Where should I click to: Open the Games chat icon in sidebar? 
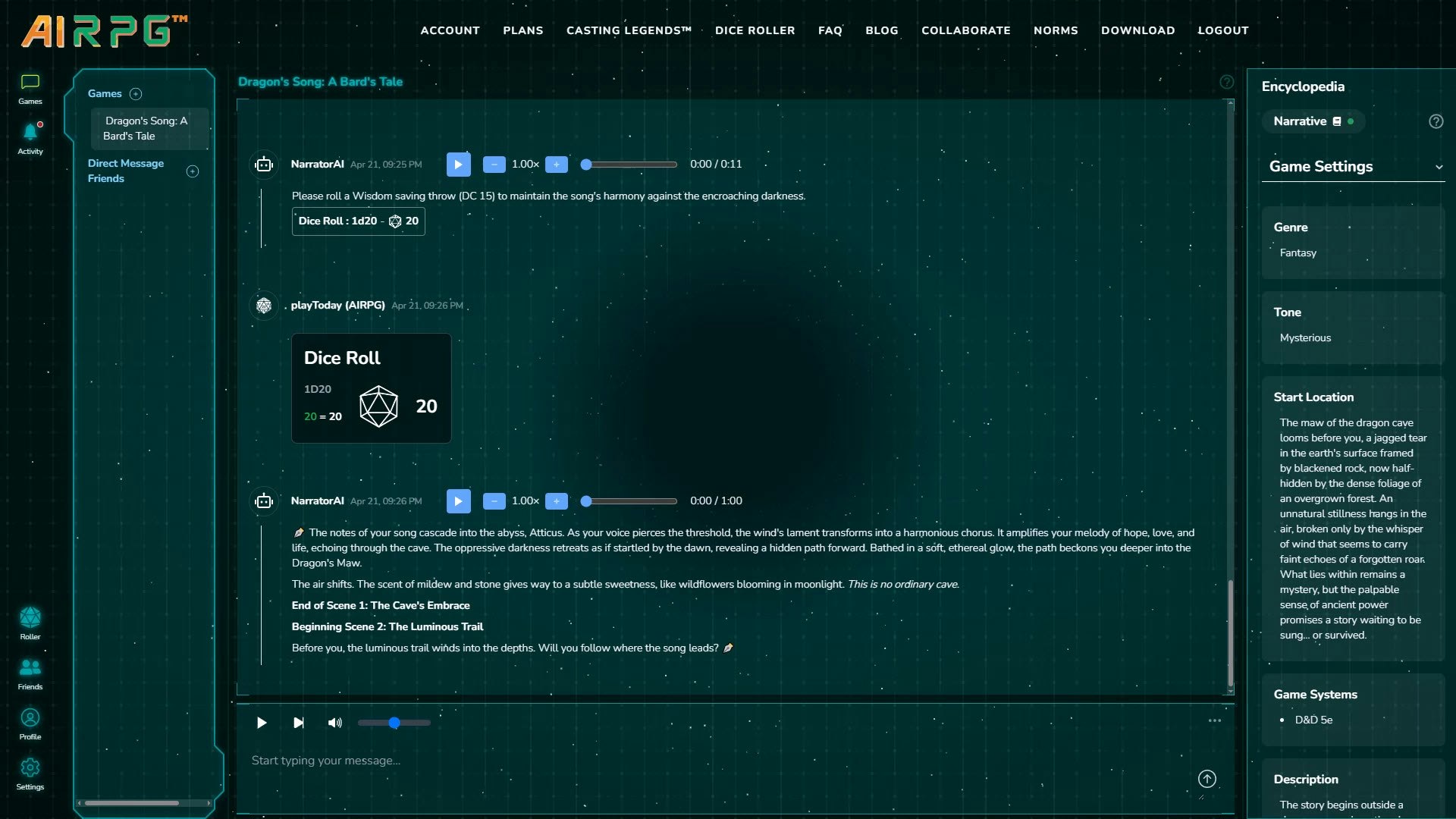30,83
